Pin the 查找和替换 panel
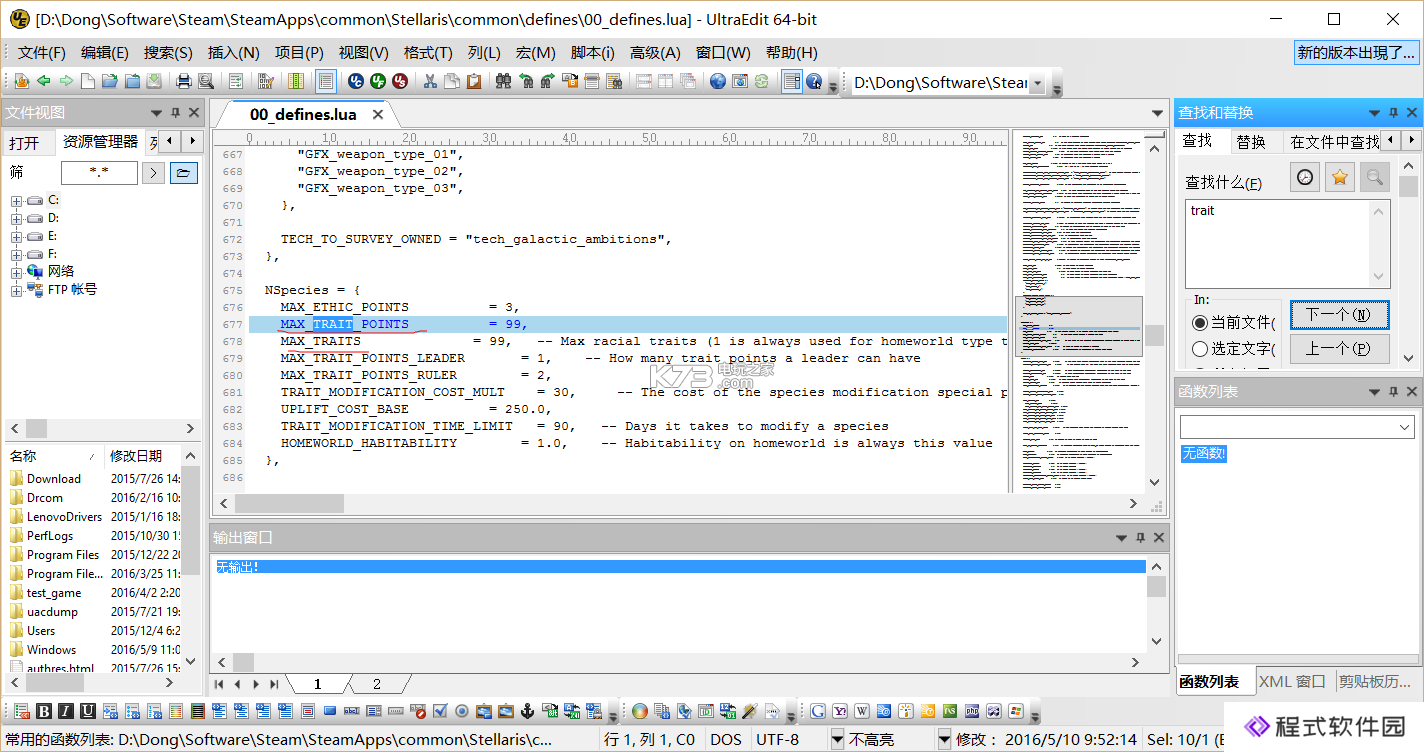 pos(1393,113)
